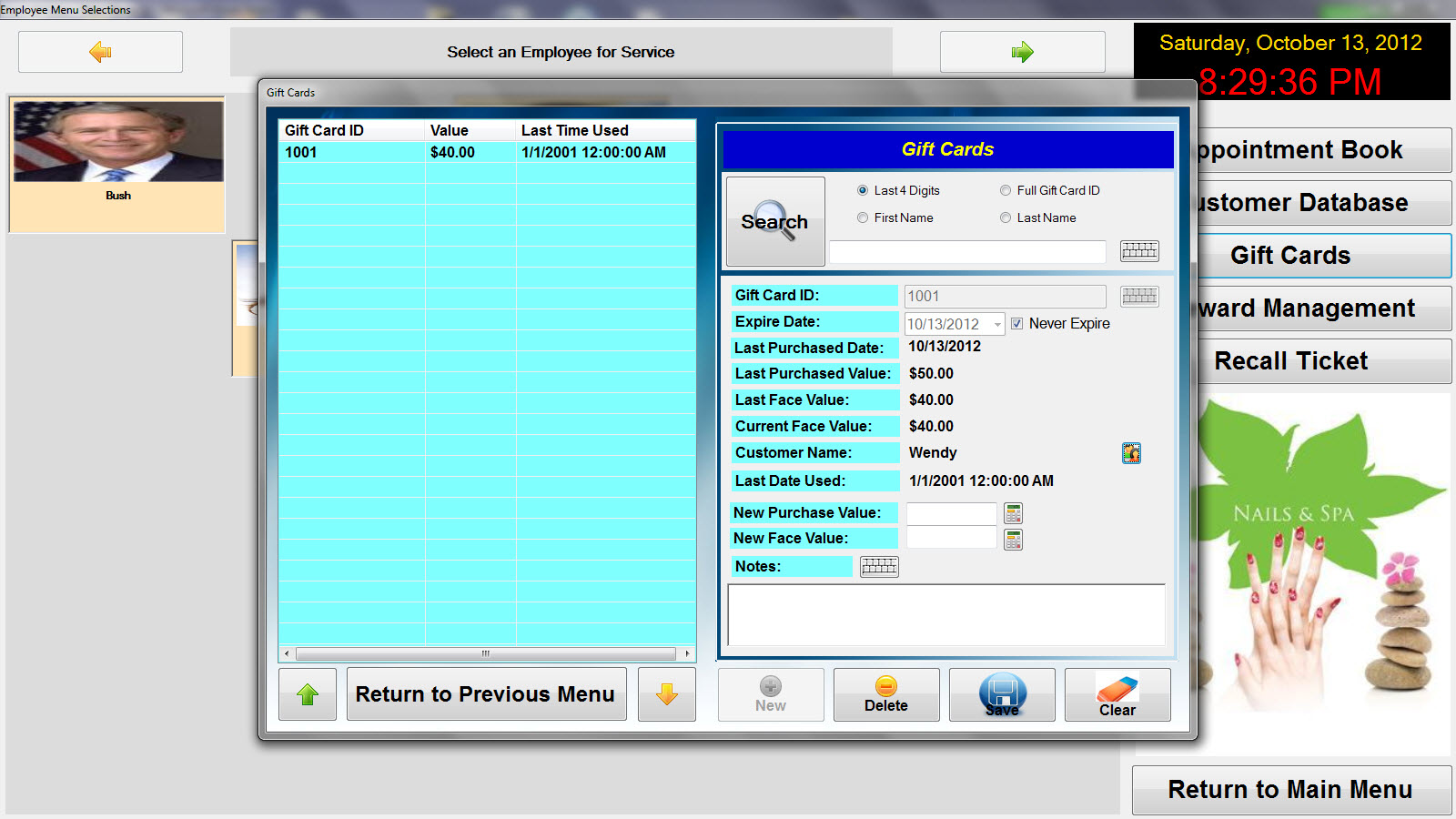Click the Search magnifier button
Image resolution: width=1456 pixels, height=819 pixels.
pos(774,221)
